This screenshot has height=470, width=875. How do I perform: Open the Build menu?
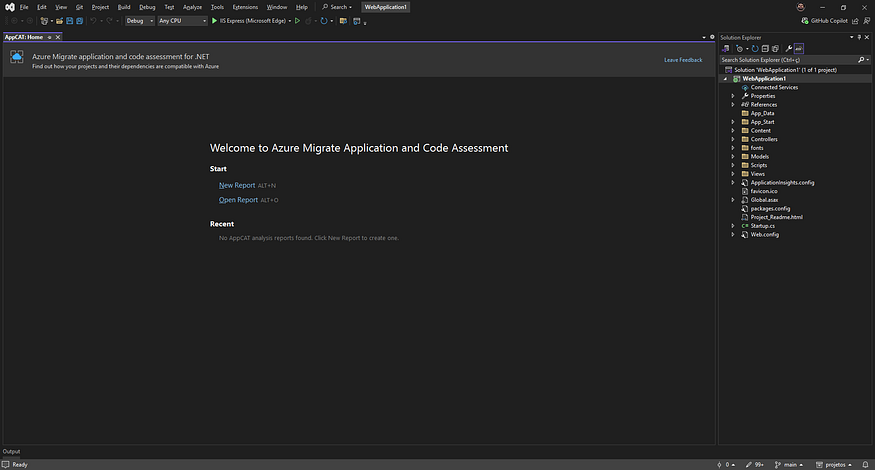[x=124, y=7]
